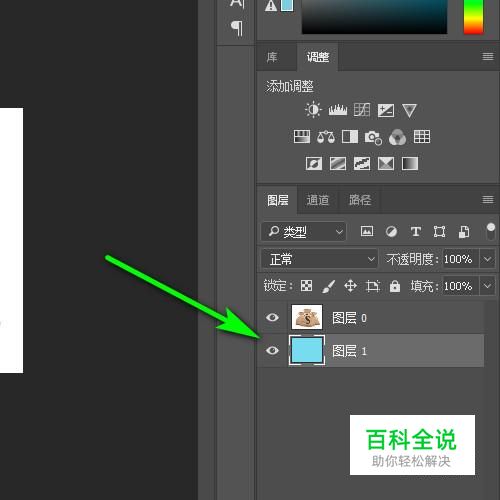The image size is (500, 500).
Task: Filter layers by type layers icon
Action: pos(416,231)
